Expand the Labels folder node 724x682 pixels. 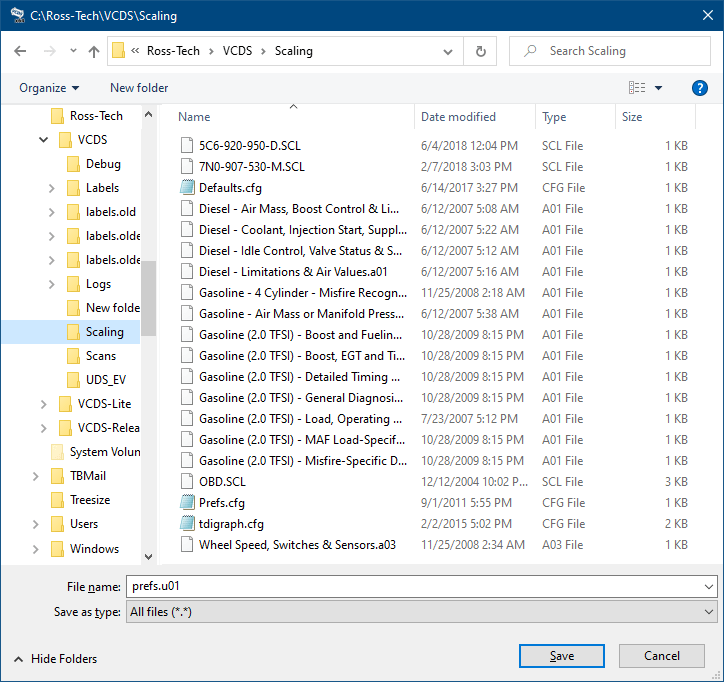(52, 188)
